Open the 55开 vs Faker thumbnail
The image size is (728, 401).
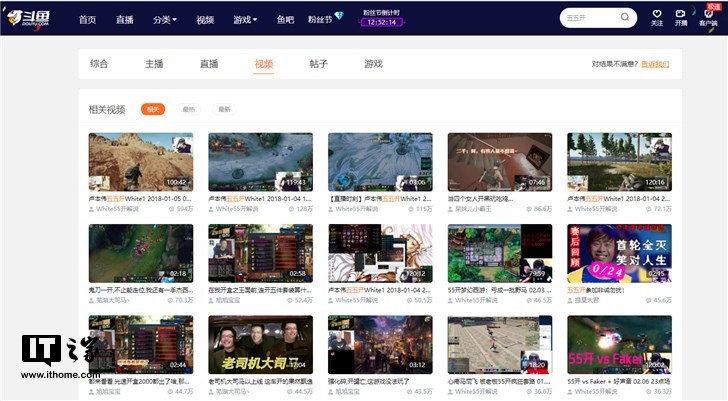click(x=619, y=345)
